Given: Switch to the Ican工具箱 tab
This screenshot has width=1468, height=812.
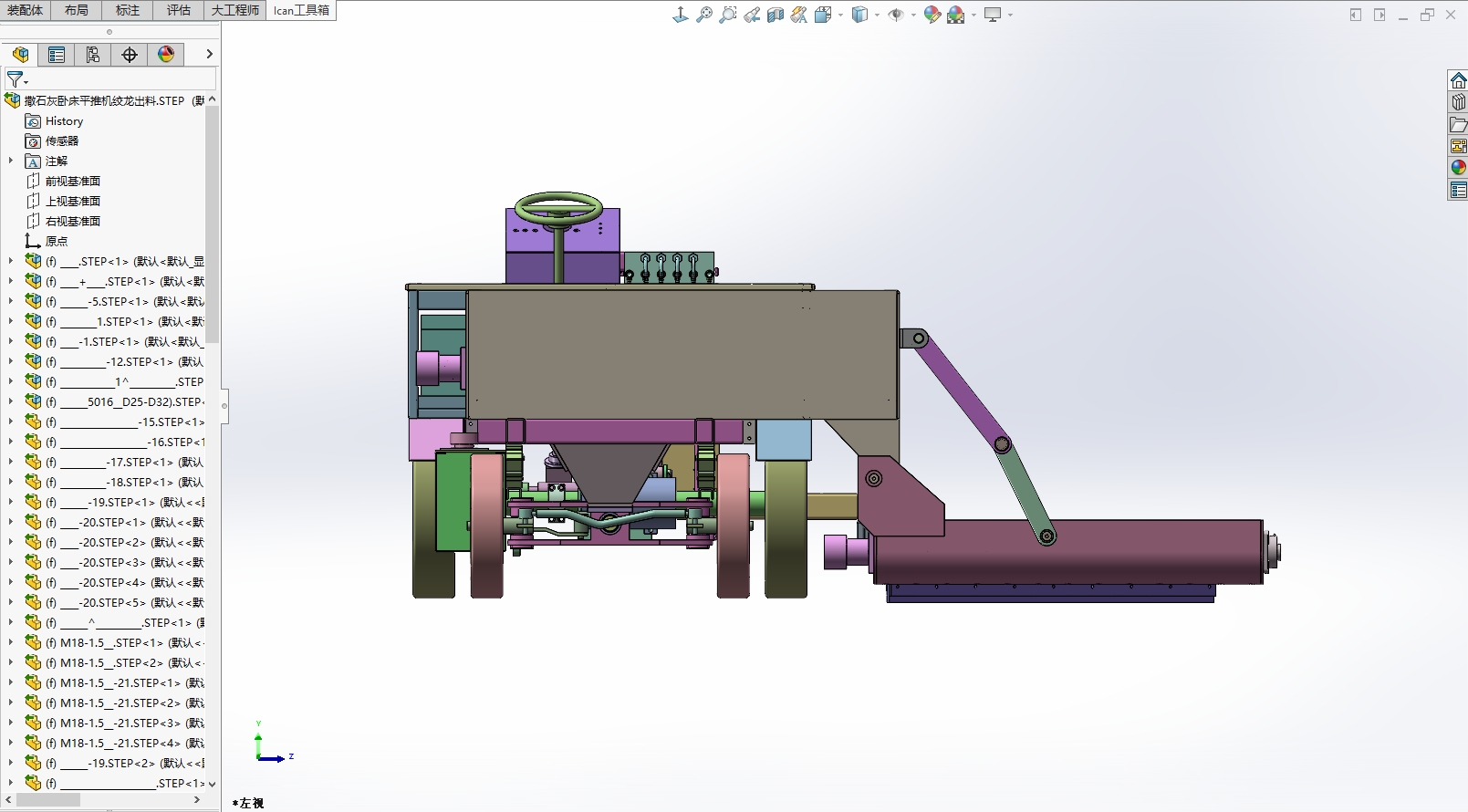Looking at the screenshot, I should click(301, 10).
